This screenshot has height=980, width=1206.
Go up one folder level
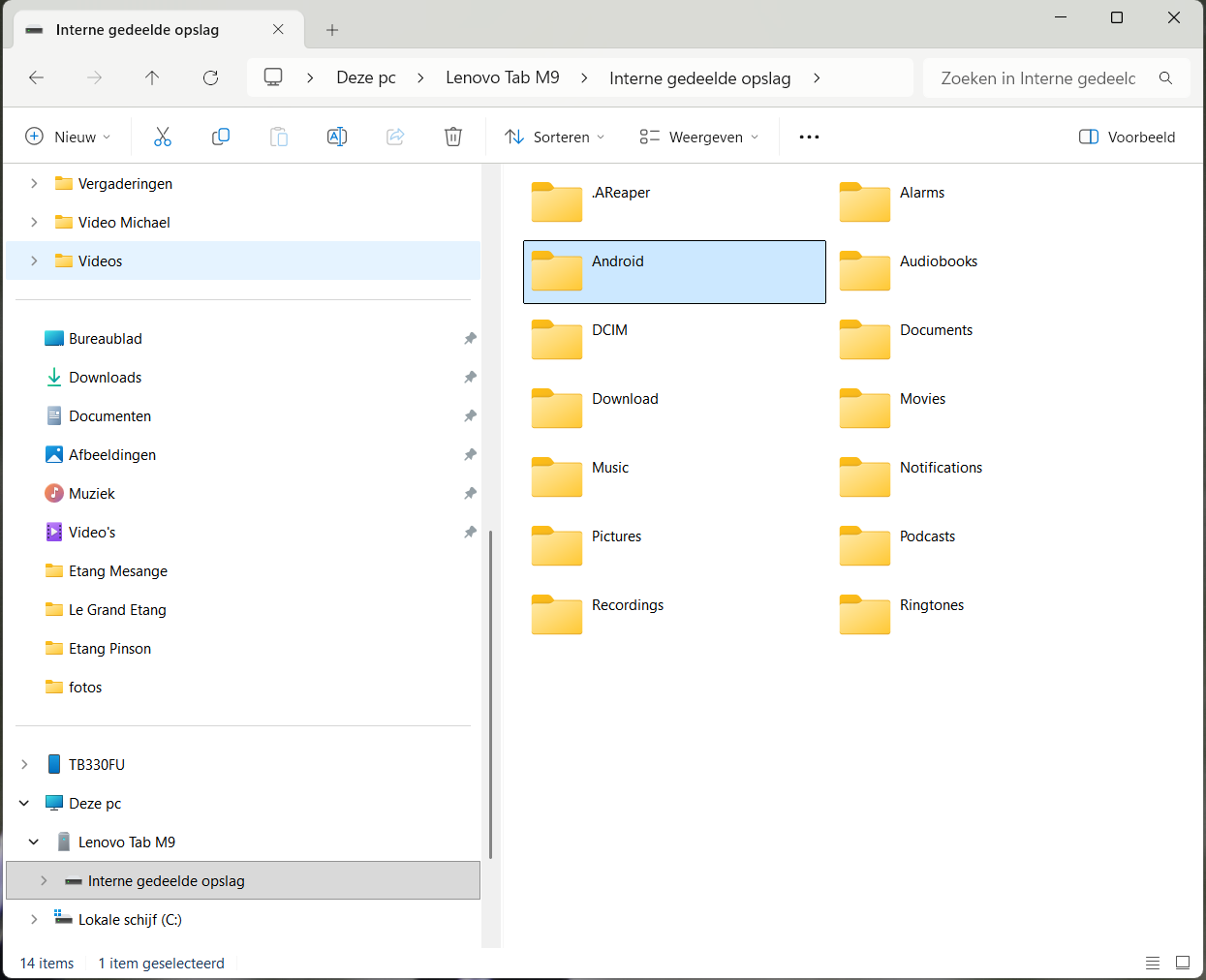(x=152, y=77)
